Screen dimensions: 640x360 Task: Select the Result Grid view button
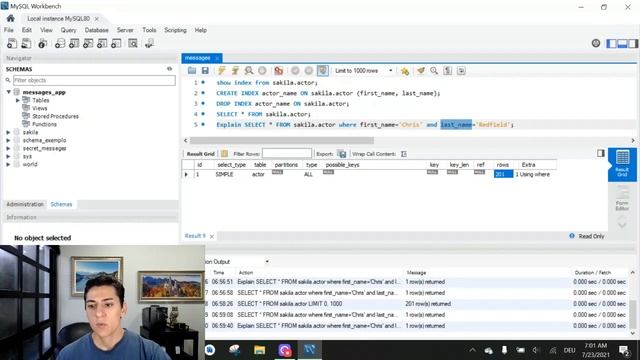[x=622, y=164]
